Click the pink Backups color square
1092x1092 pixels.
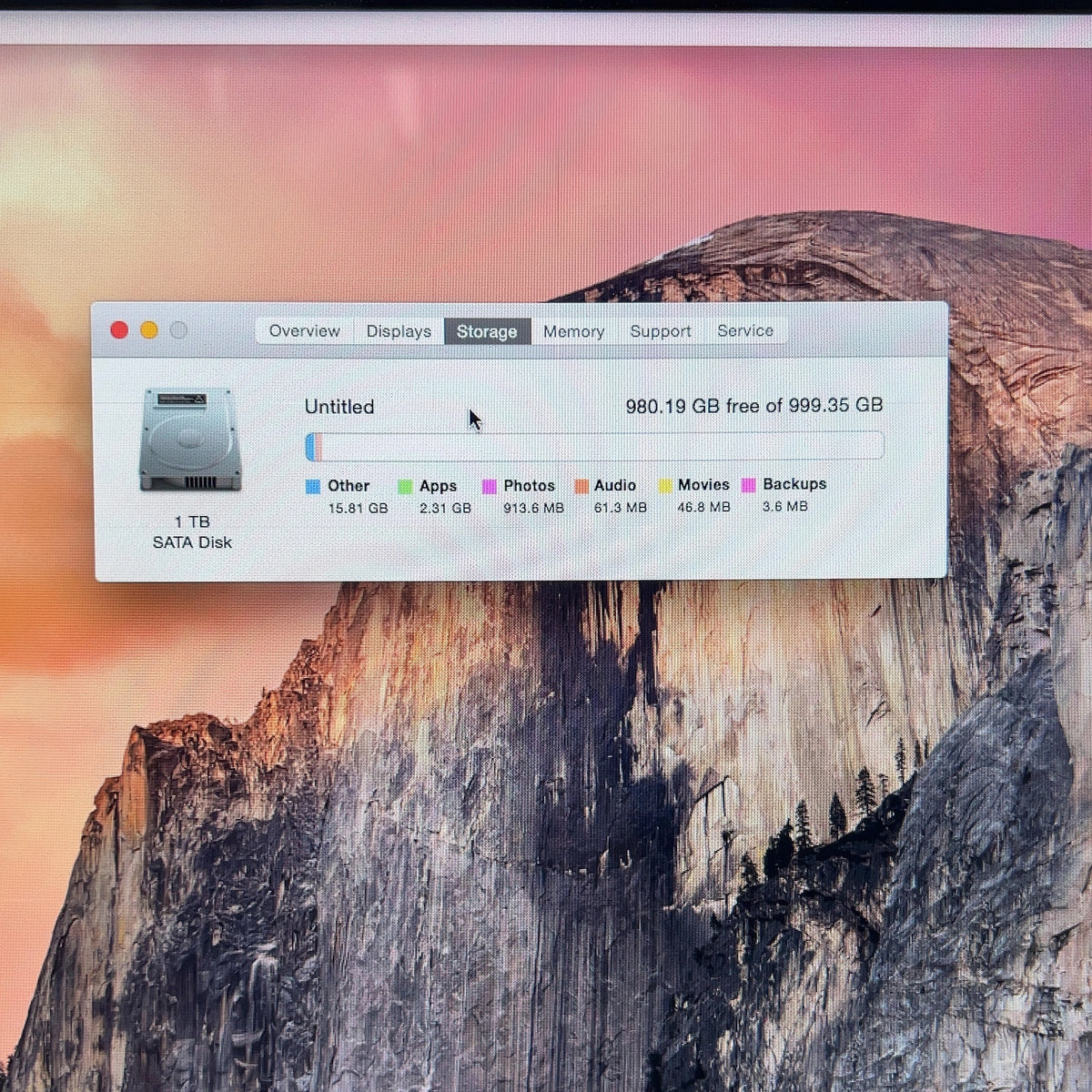749,485
